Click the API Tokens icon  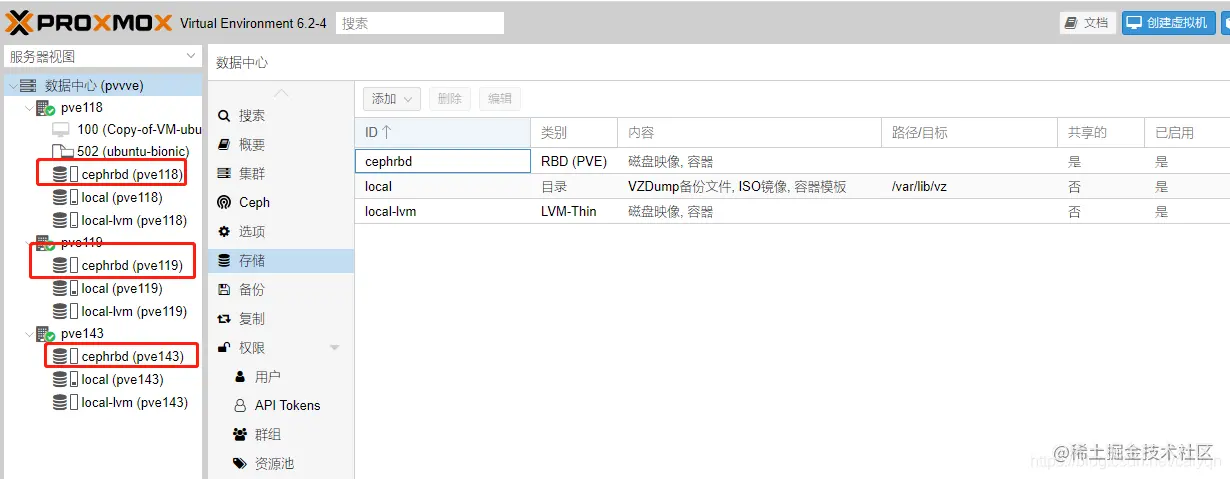pyautogui.click(x=240, y=405)
